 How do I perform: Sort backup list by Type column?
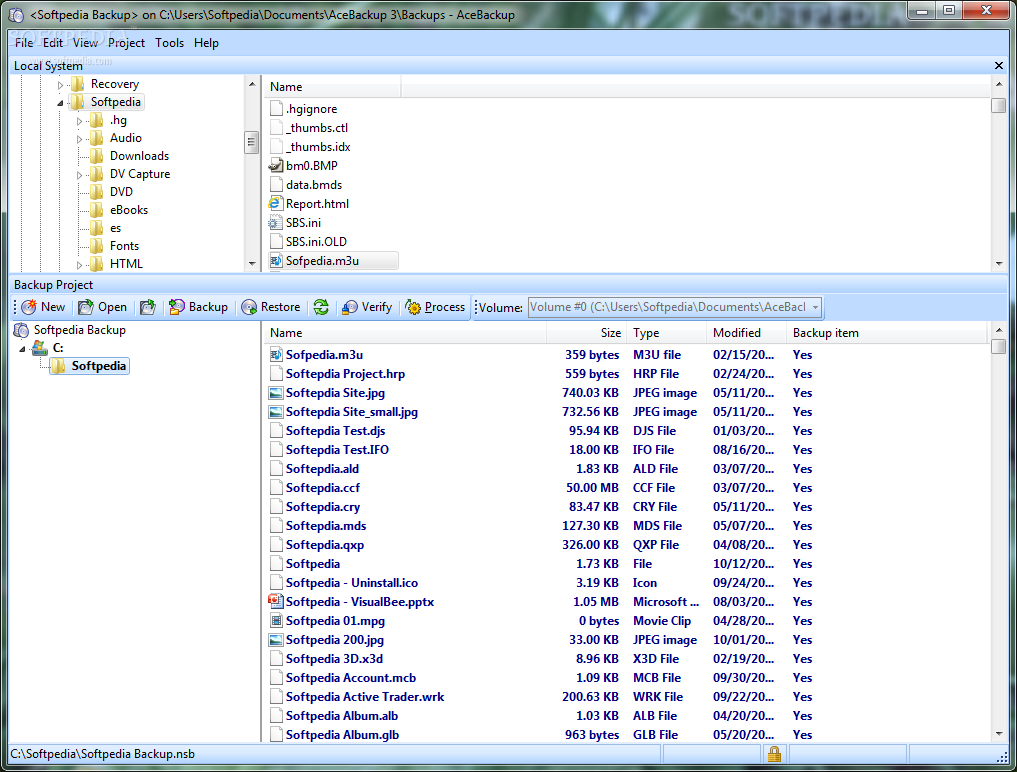666,333
